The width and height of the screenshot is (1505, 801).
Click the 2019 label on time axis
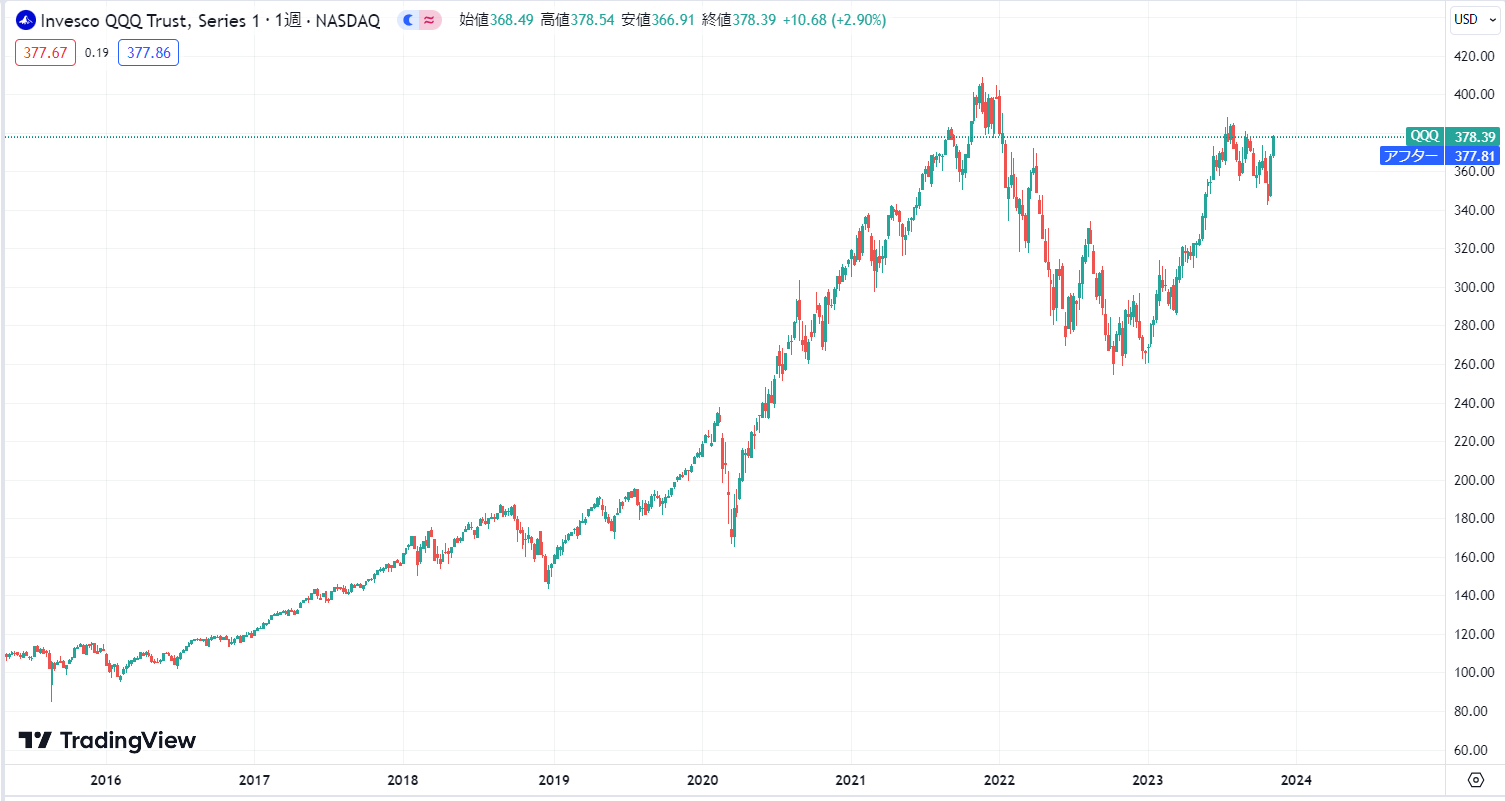coord(552,780)
